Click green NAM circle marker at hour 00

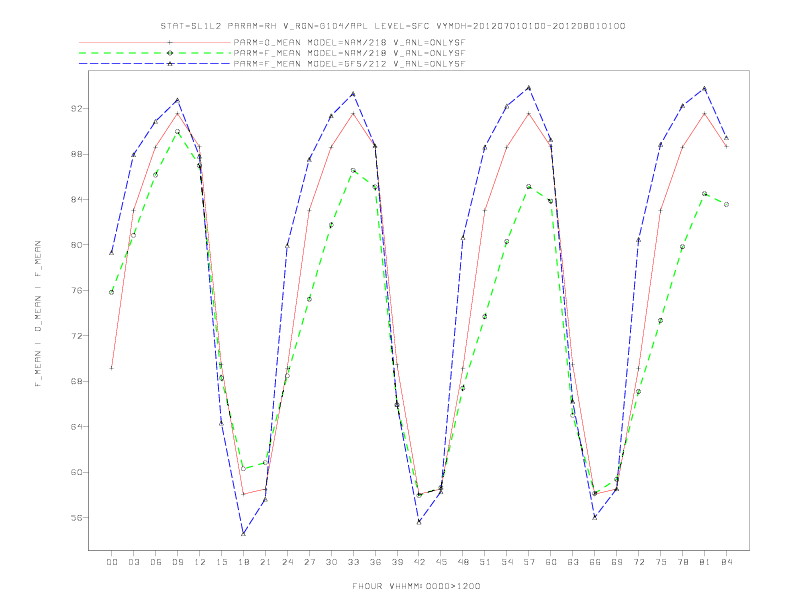(112, 292)
